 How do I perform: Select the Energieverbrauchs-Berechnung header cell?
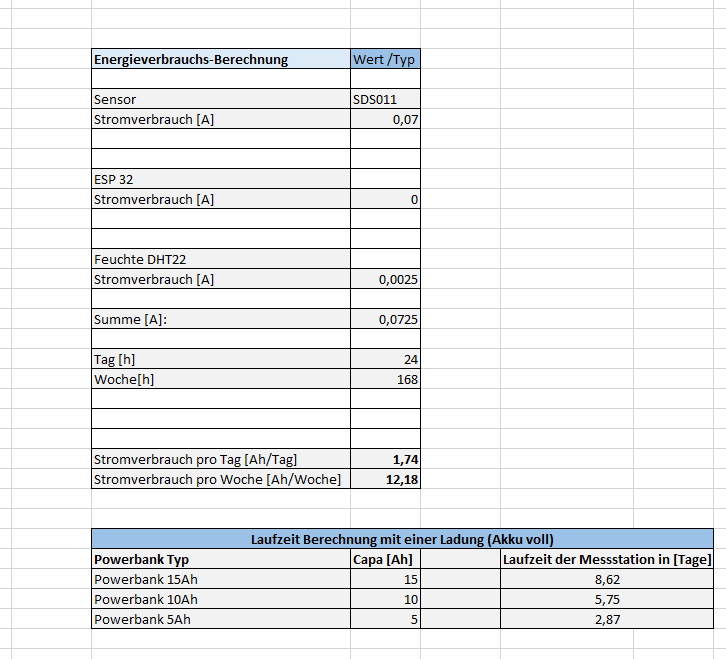point(221,59)
